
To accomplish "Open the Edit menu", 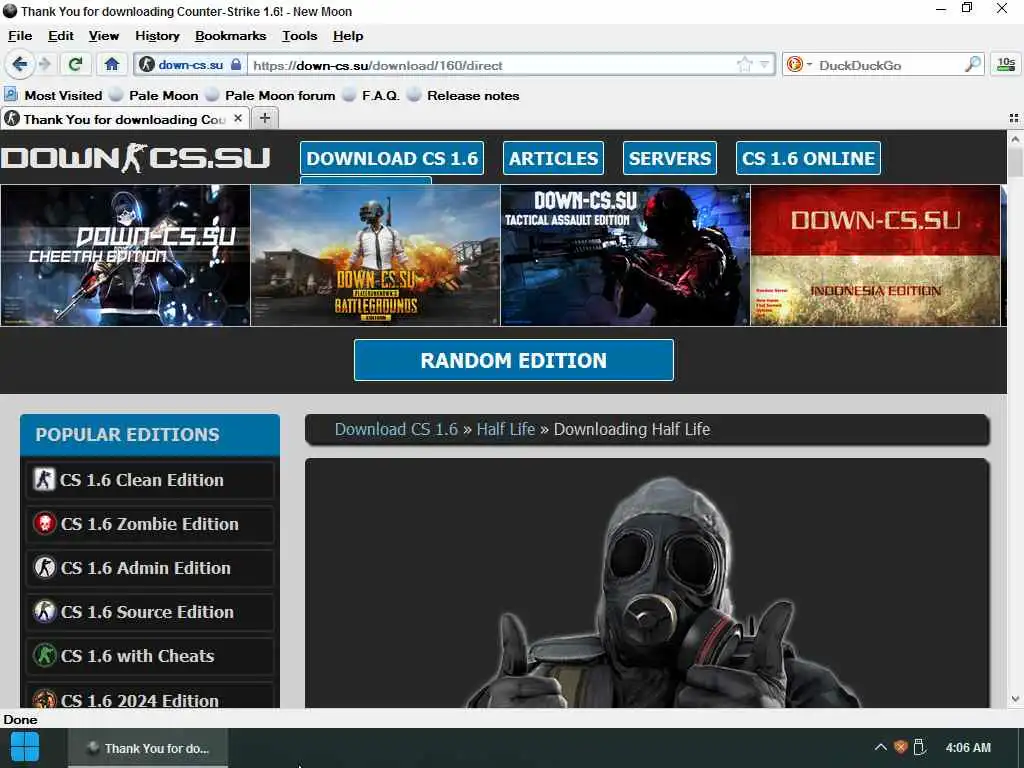I will (61, 36).
